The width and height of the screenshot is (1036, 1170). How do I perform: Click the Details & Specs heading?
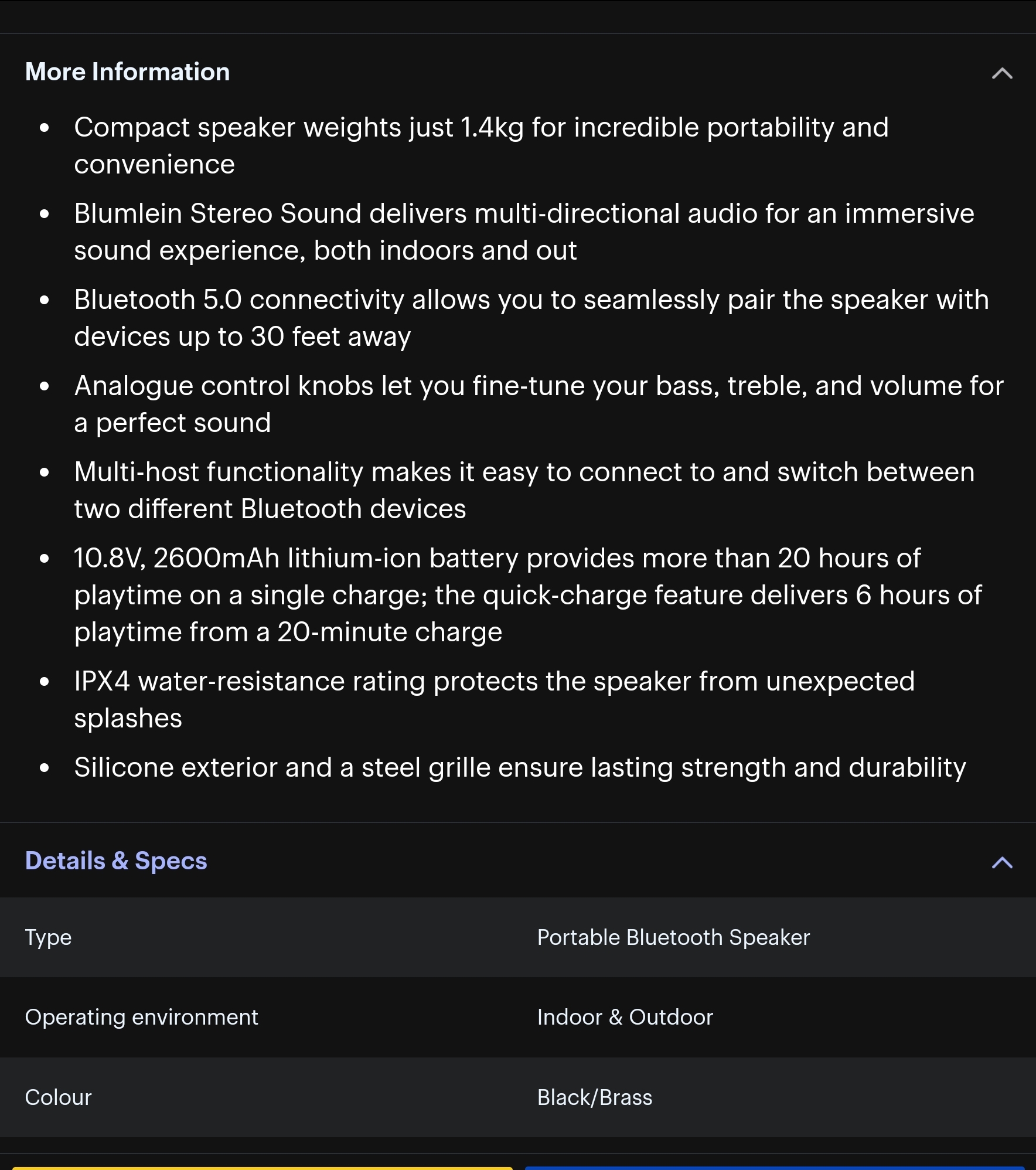[x=116, y=861]
